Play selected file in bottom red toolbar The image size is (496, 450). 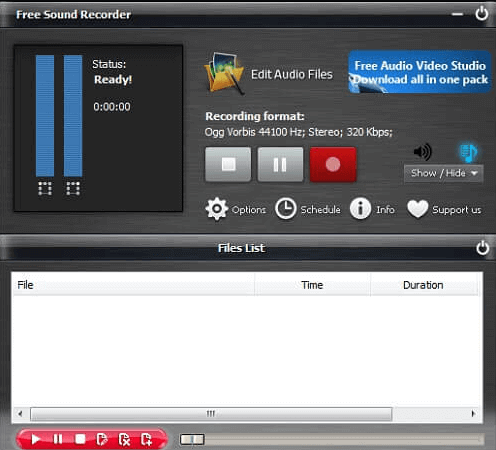click(x=35, y=439)
